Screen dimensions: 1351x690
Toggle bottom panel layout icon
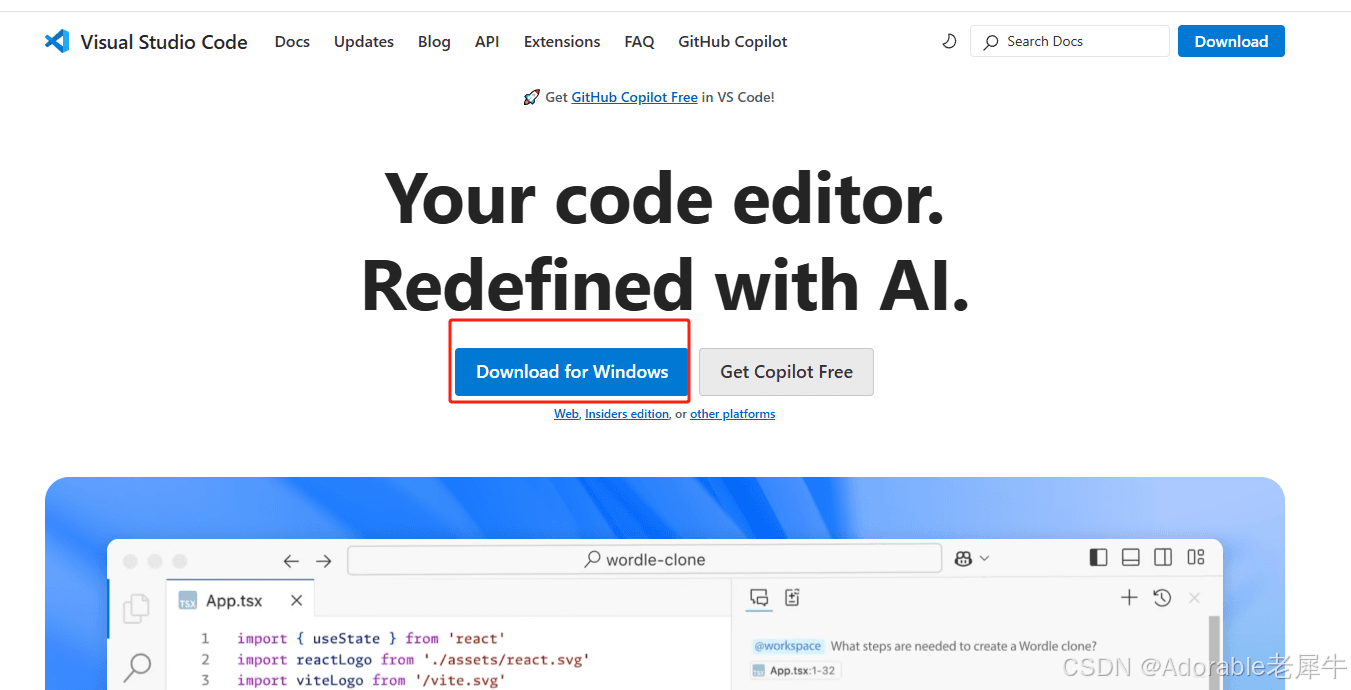click(x=1130, y=557)
